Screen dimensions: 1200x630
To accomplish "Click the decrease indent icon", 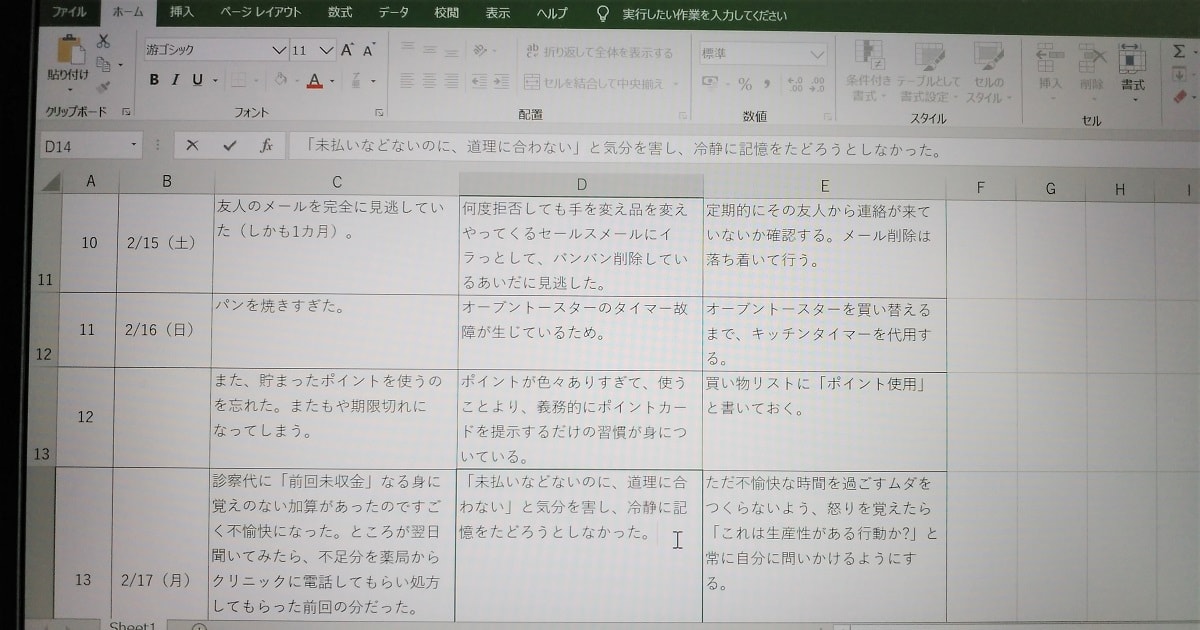I will (x=478, y=81).
